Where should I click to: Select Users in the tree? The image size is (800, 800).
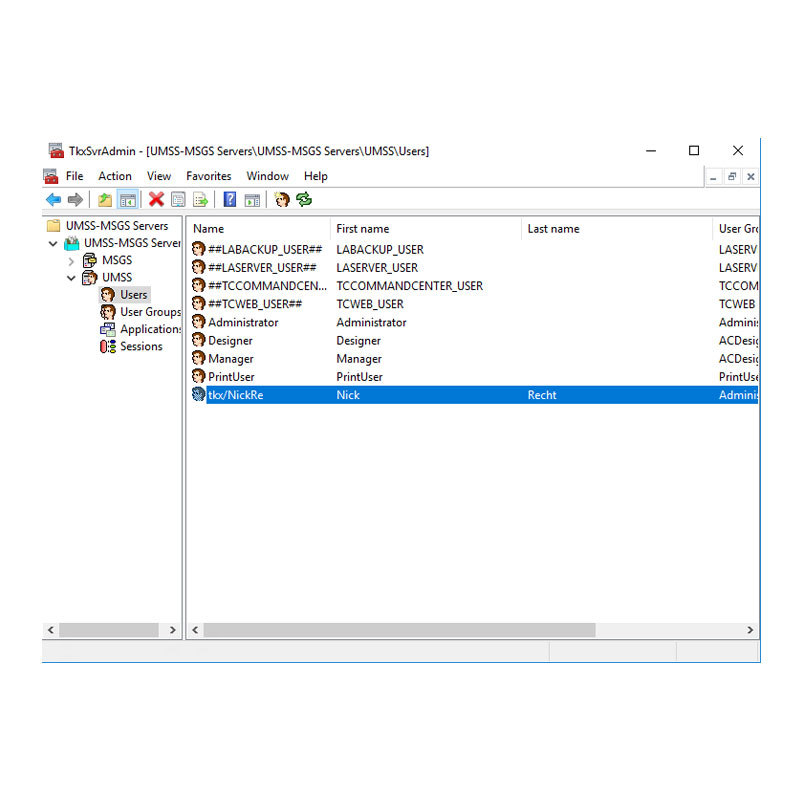click(134, 294)
